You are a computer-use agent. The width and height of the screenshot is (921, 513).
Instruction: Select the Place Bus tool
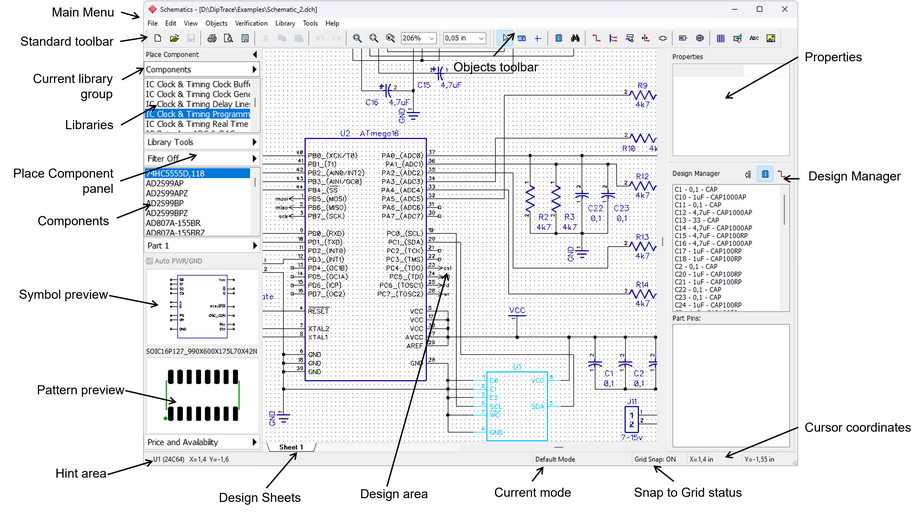coord(613,38)
